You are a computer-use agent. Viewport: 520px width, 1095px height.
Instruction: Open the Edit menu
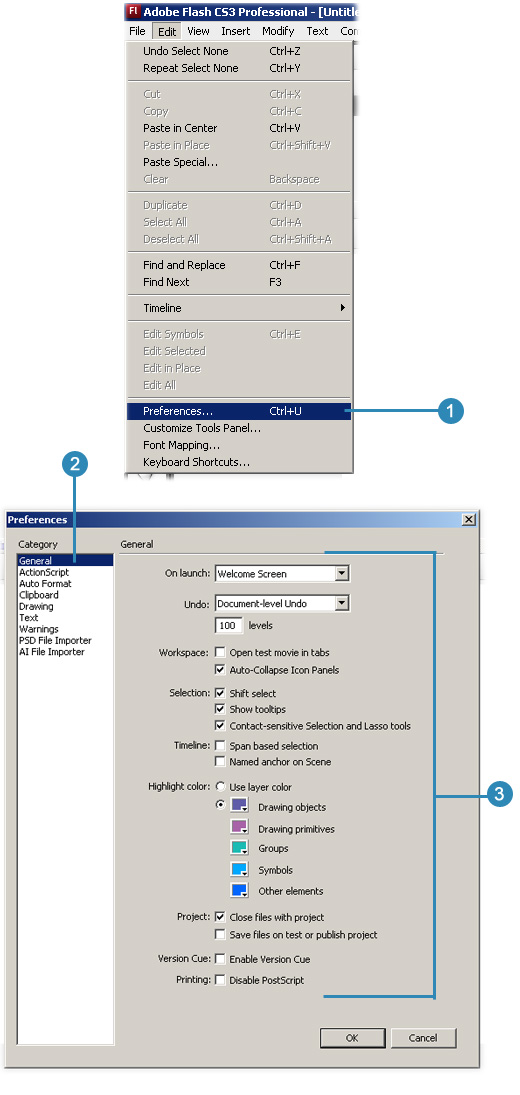pos(167,31)
